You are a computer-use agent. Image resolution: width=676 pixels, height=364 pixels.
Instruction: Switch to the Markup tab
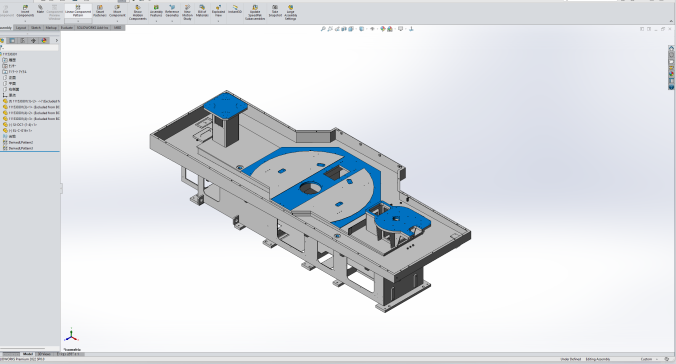(x=51, y=28)
